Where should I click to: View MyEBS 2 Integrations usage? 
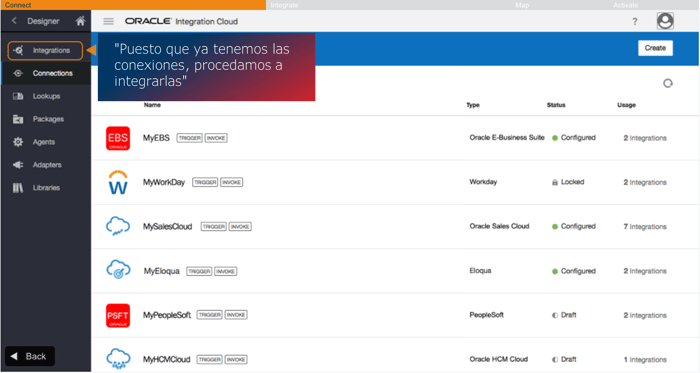pos(645,138)
